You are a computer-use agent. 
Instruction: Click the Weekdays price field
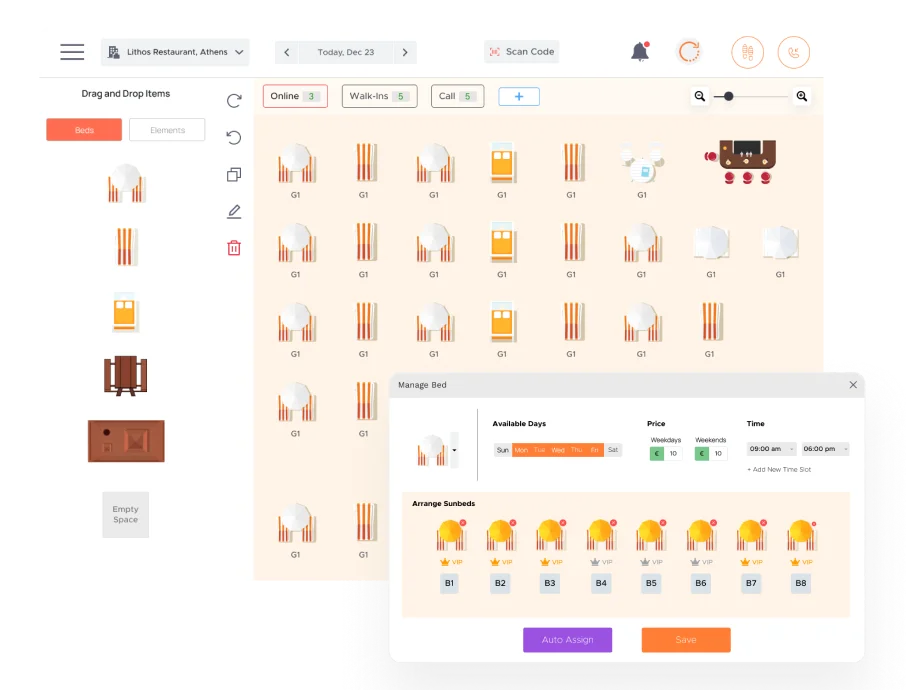666,454
